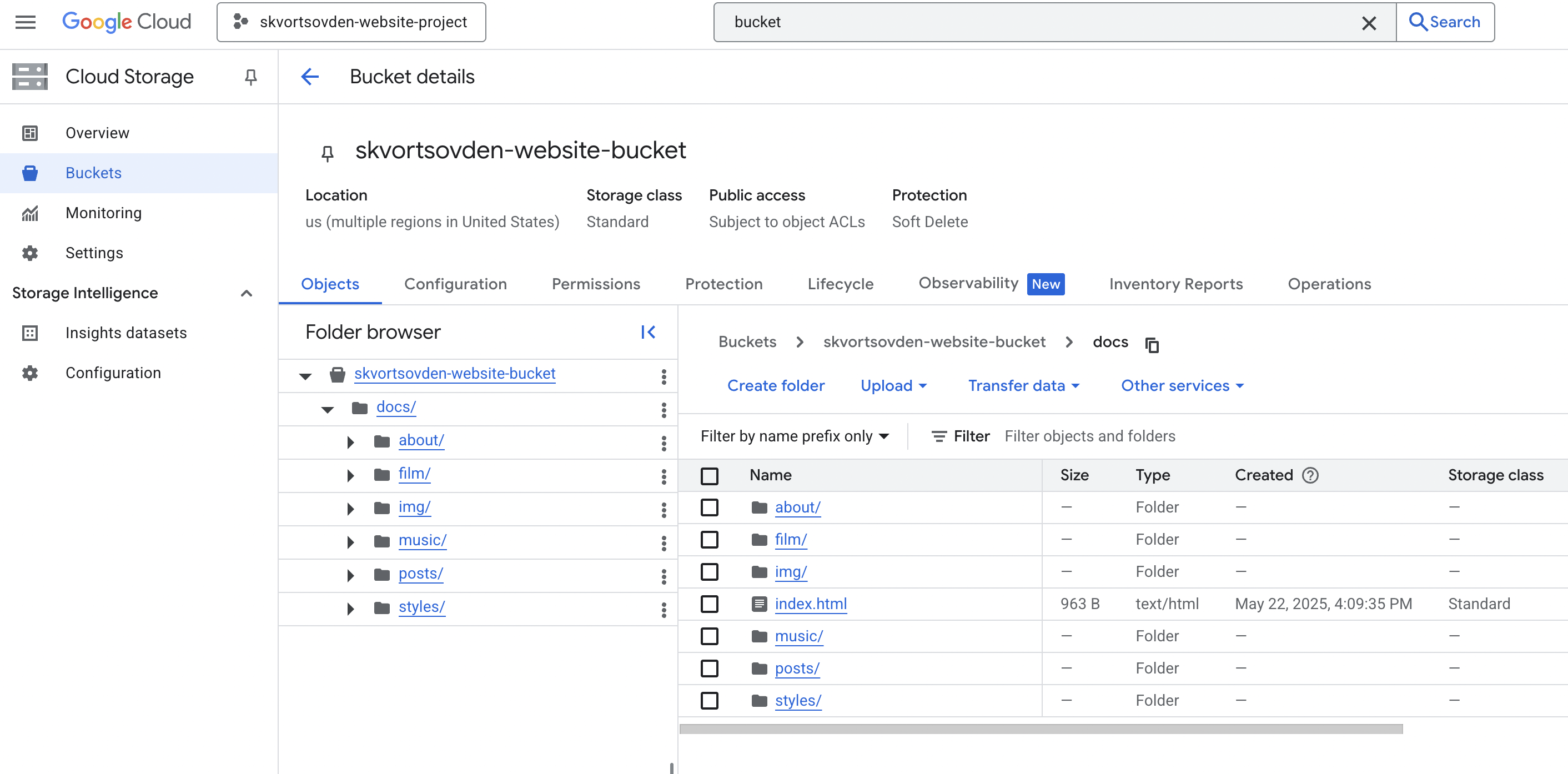
Task: Open Filter by name prefix only dropdown
Action: point(795,436)
